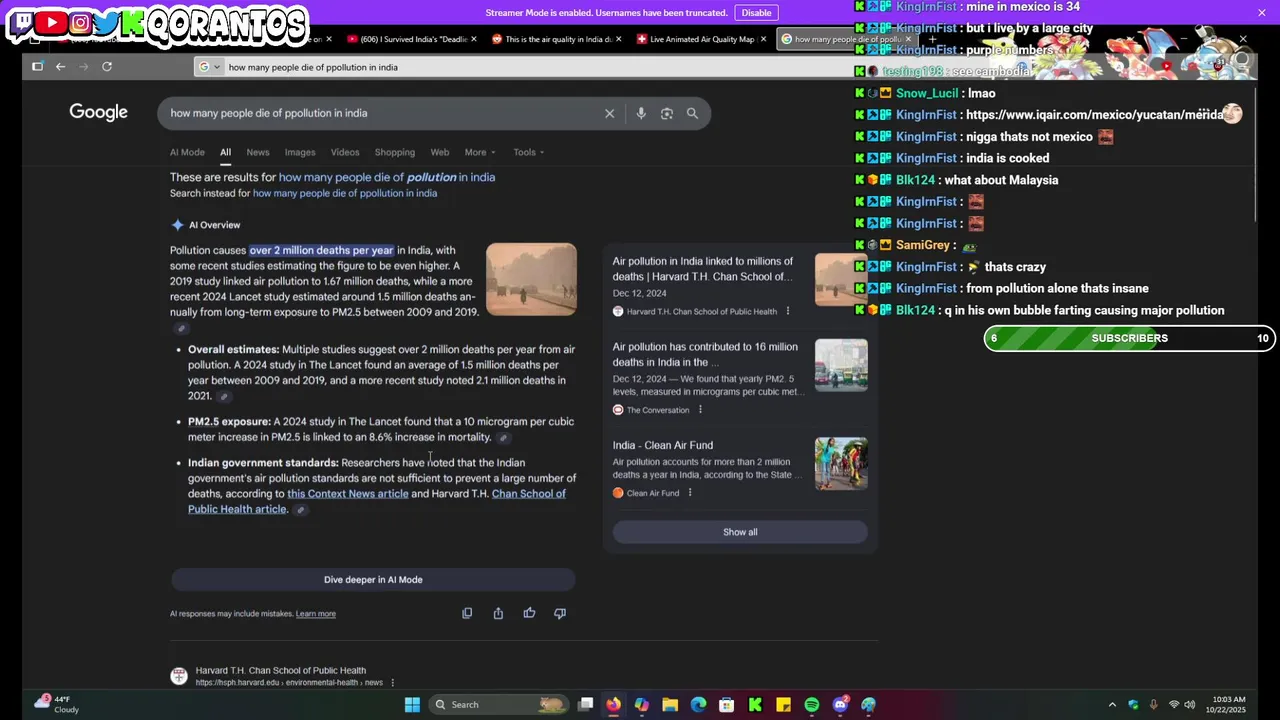
Task: Open the Copilot app on the taskbar
Action: click(641, 705)
